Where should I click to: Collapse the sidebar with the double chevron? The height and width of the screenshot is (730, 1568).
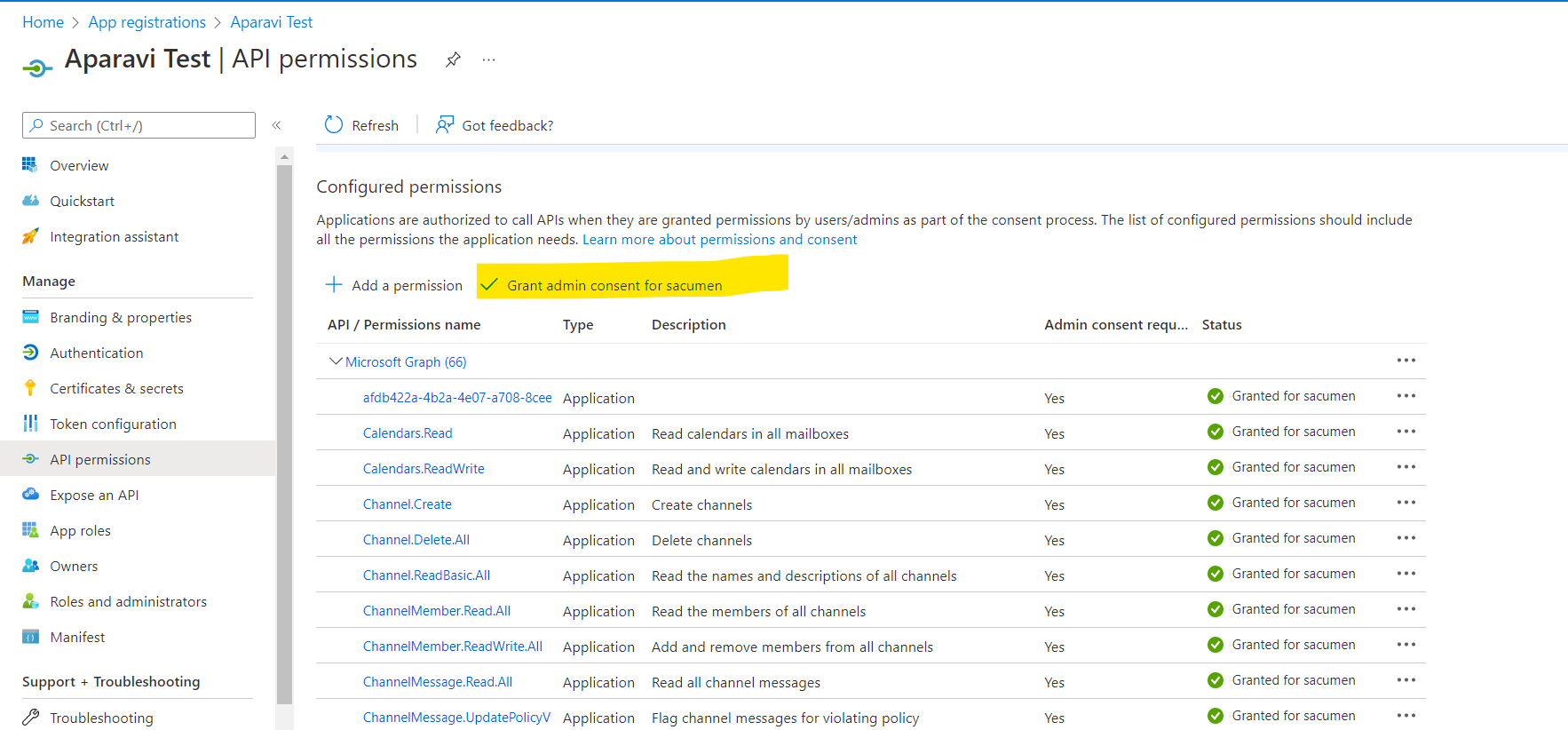(276, 125)
